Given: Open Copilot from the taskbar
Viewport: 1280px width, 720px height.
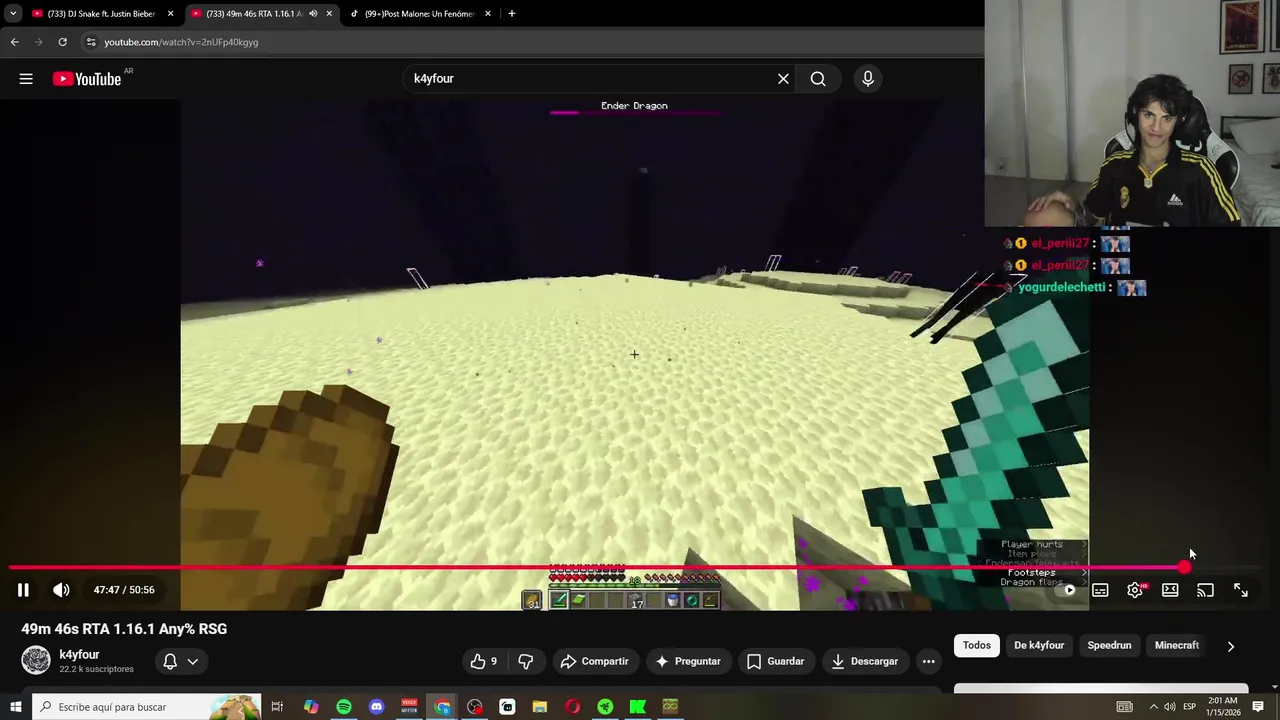Looking at the screenshot, I should pyautogui.click(x=311, y=707).
